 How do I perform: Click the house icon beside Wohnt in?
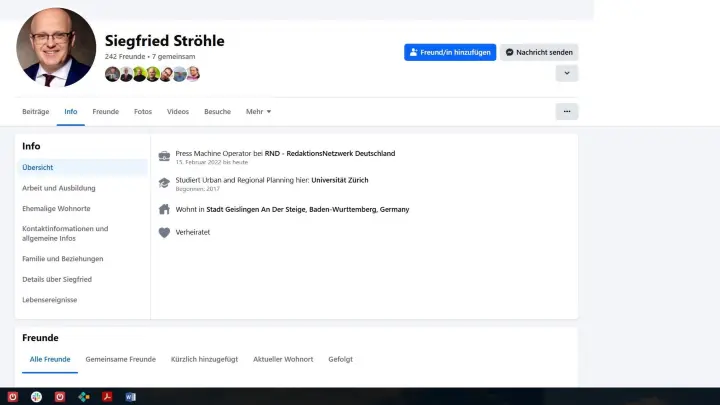[164, 209]
